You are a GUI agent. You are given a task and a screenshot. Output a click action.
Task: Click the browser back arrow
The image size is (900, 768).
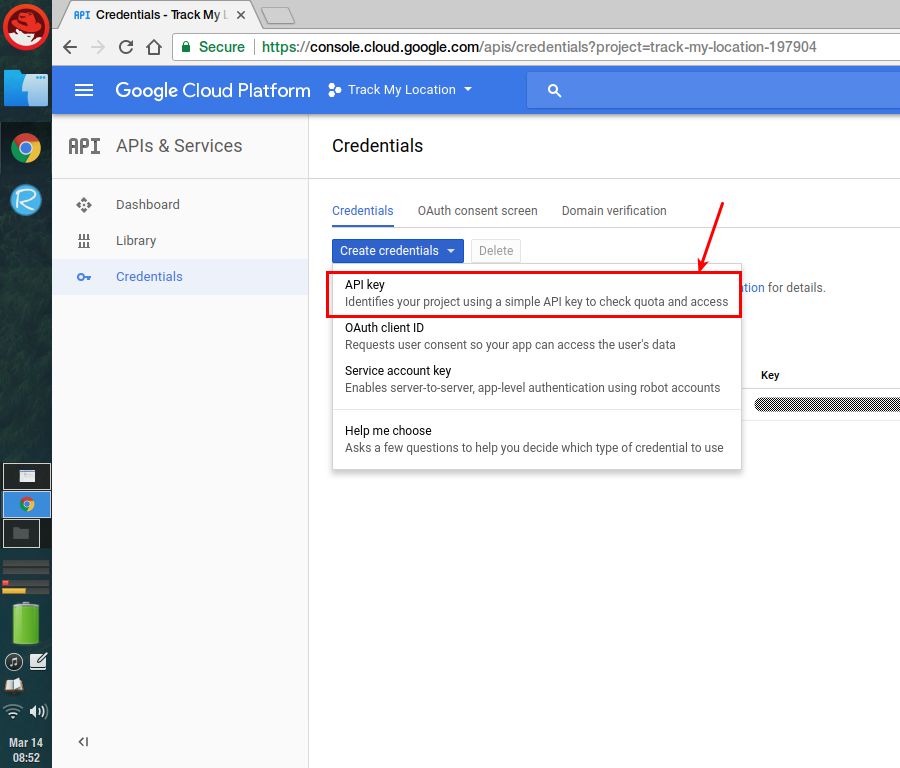click(70, 47)
